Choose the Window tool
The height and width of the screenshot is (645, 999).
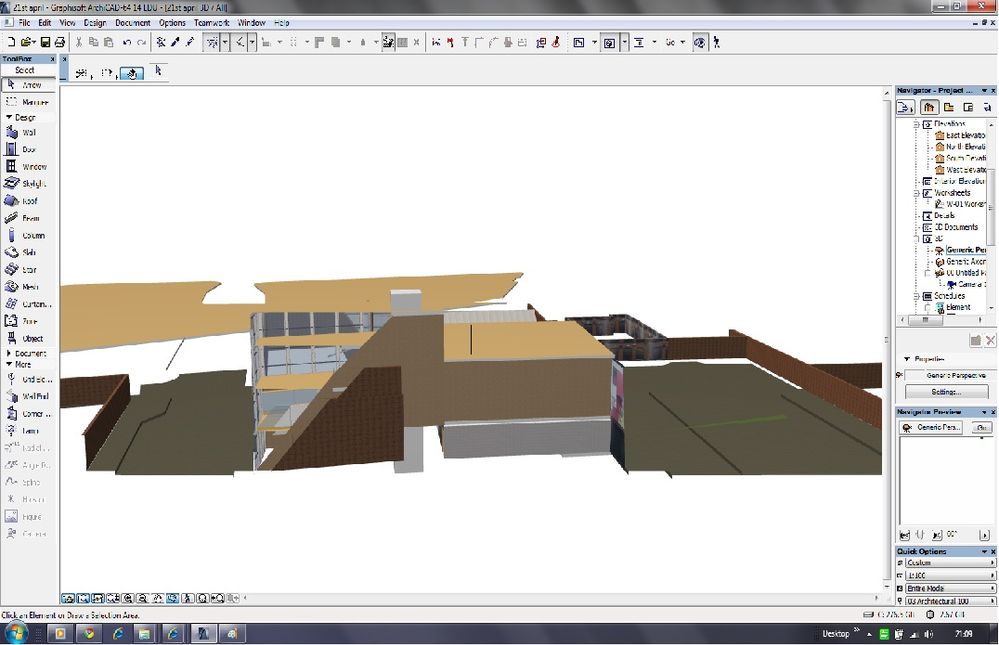pyautogui.click(x=29, y=167)
